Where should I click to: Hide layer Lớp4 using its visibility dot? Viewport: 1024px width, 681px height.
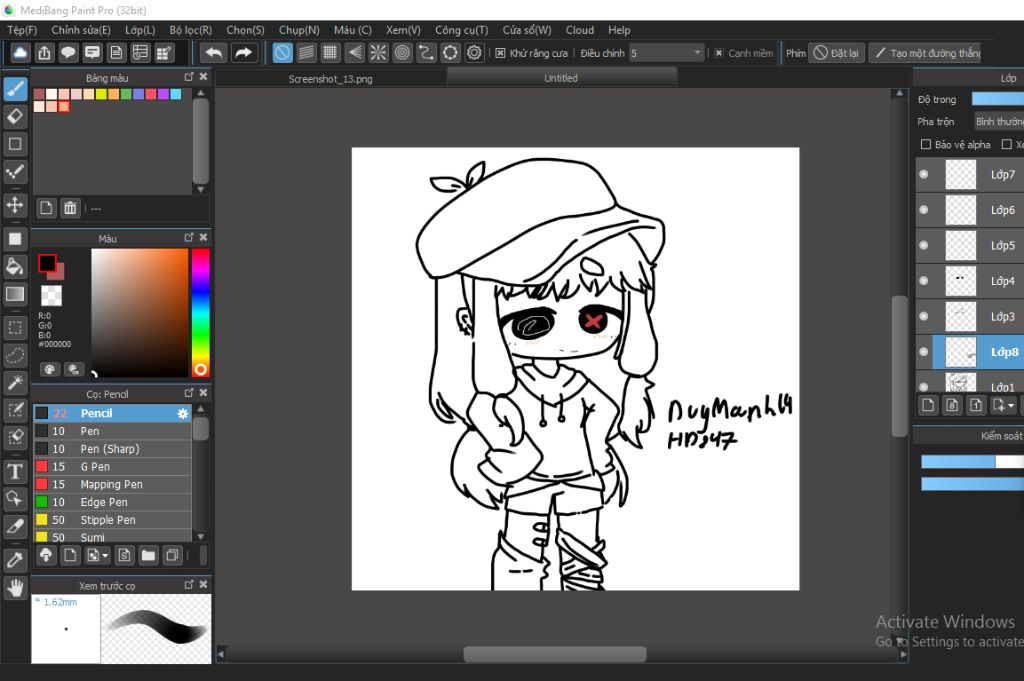pos(923,281)
